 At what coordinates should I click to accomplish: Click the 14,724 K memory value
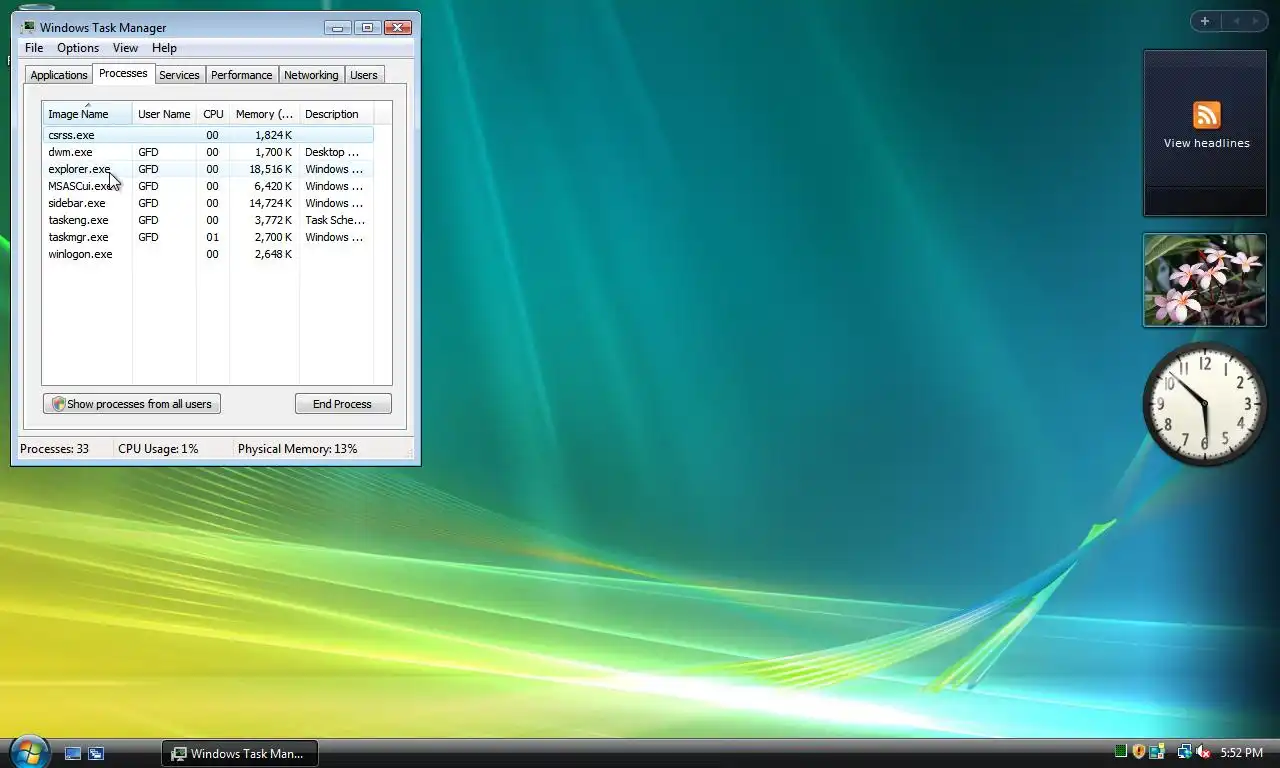click(270, 203)
